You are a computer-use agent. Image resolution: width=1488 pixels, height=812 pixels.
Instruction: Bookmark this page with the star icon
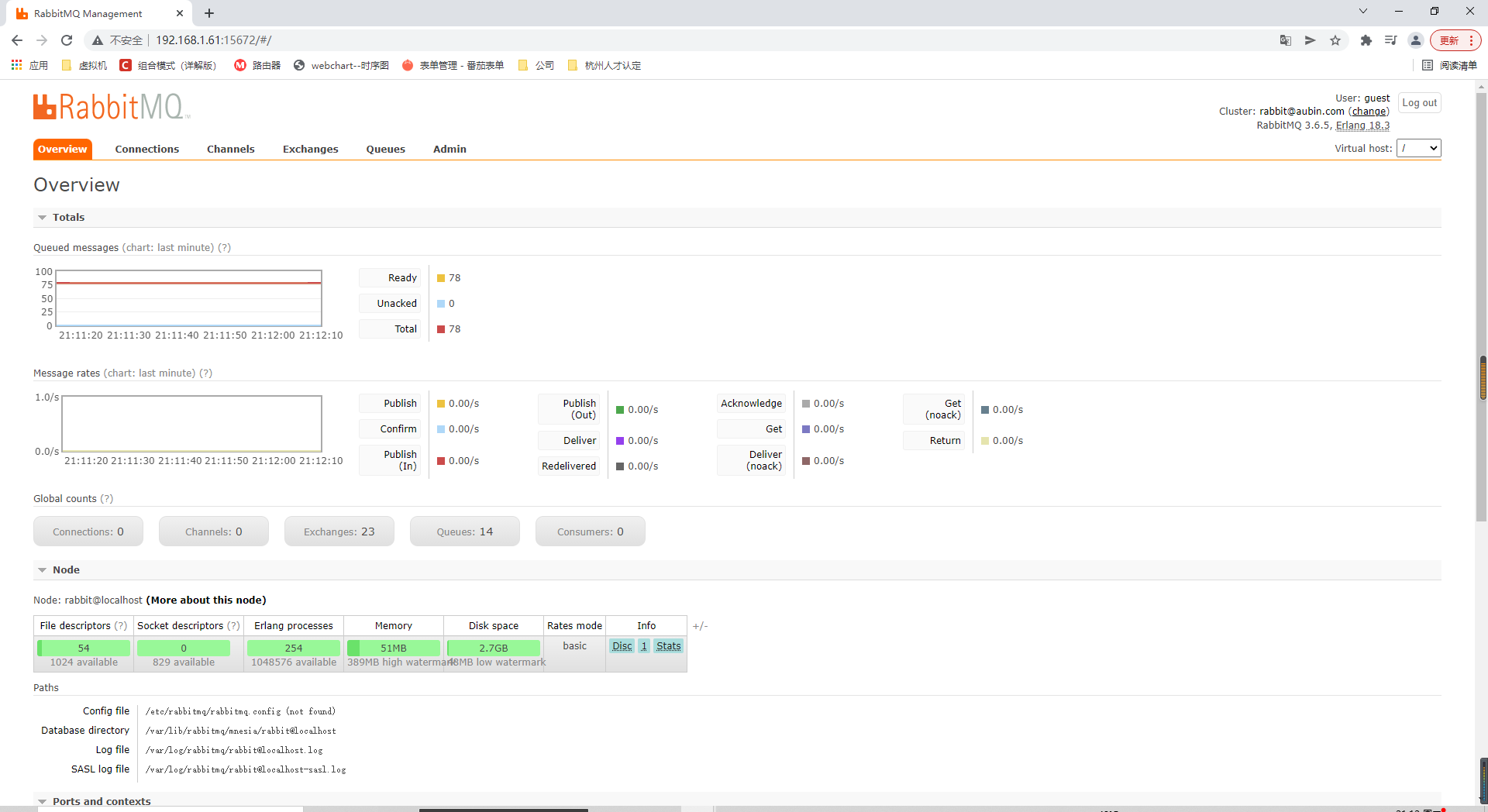pyautogui.click(x=1335, y=40)
